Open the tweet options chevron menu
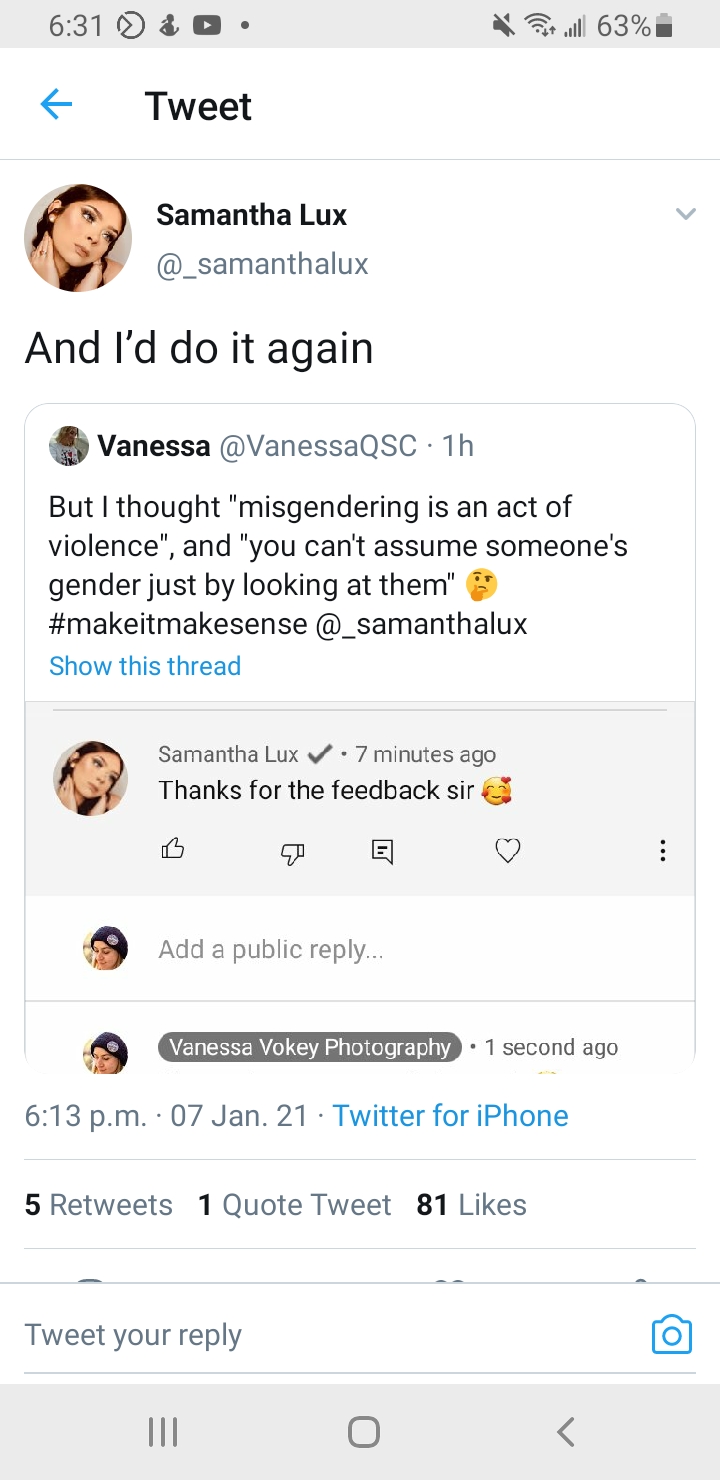The height and width of the screenshot is (1480, 720). (685, 214)
